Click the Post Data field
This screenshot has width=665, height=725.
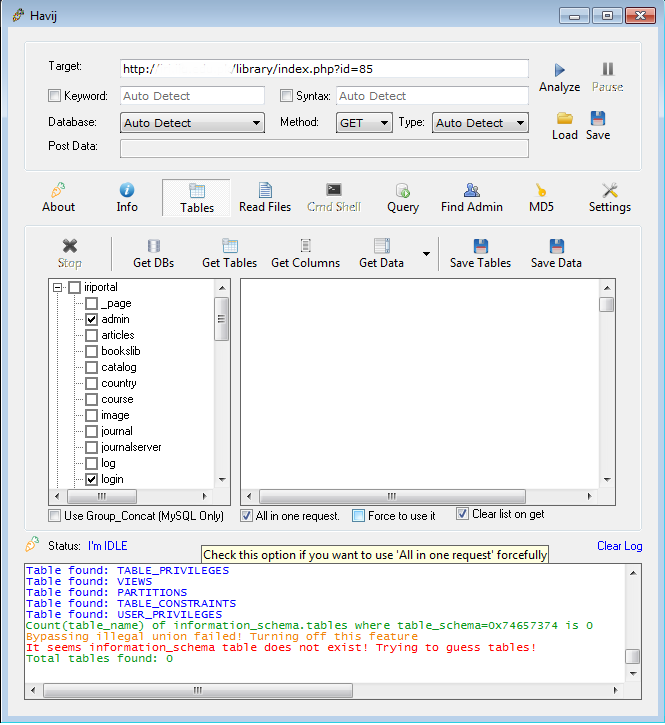[324, 148]
